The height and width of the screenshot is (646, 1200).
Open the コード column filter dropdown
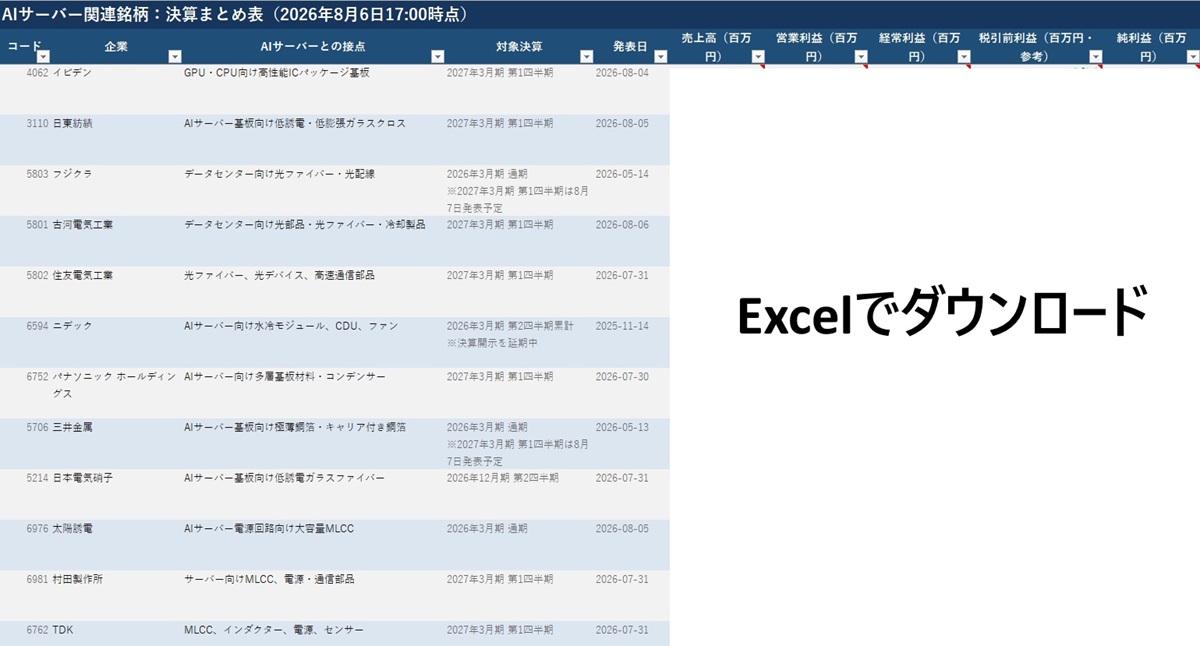click(43, 57)
